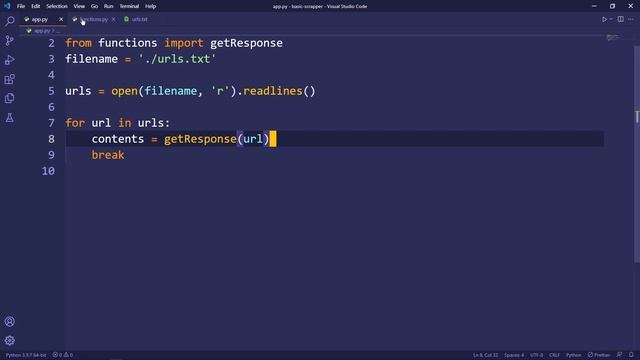Close the app.py tab
The image size is (640, 360).
[61, 19]
